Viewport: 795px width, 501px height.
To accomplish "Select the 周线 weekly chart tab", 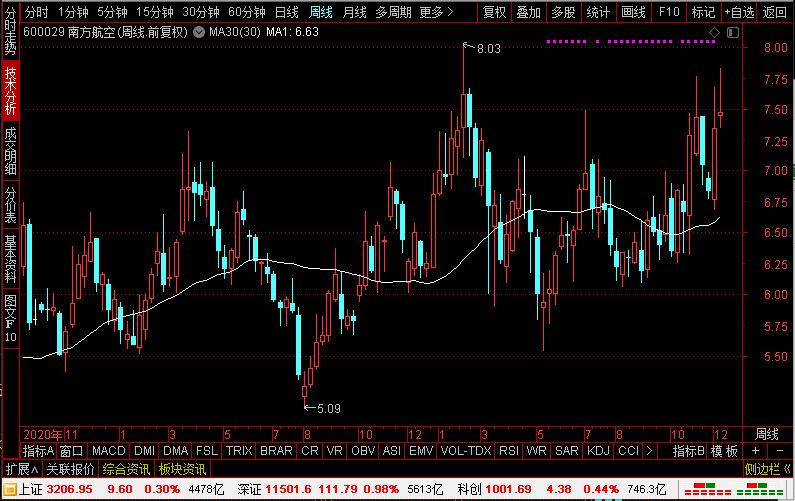I will pyautogui.click(x=321, y=12).
